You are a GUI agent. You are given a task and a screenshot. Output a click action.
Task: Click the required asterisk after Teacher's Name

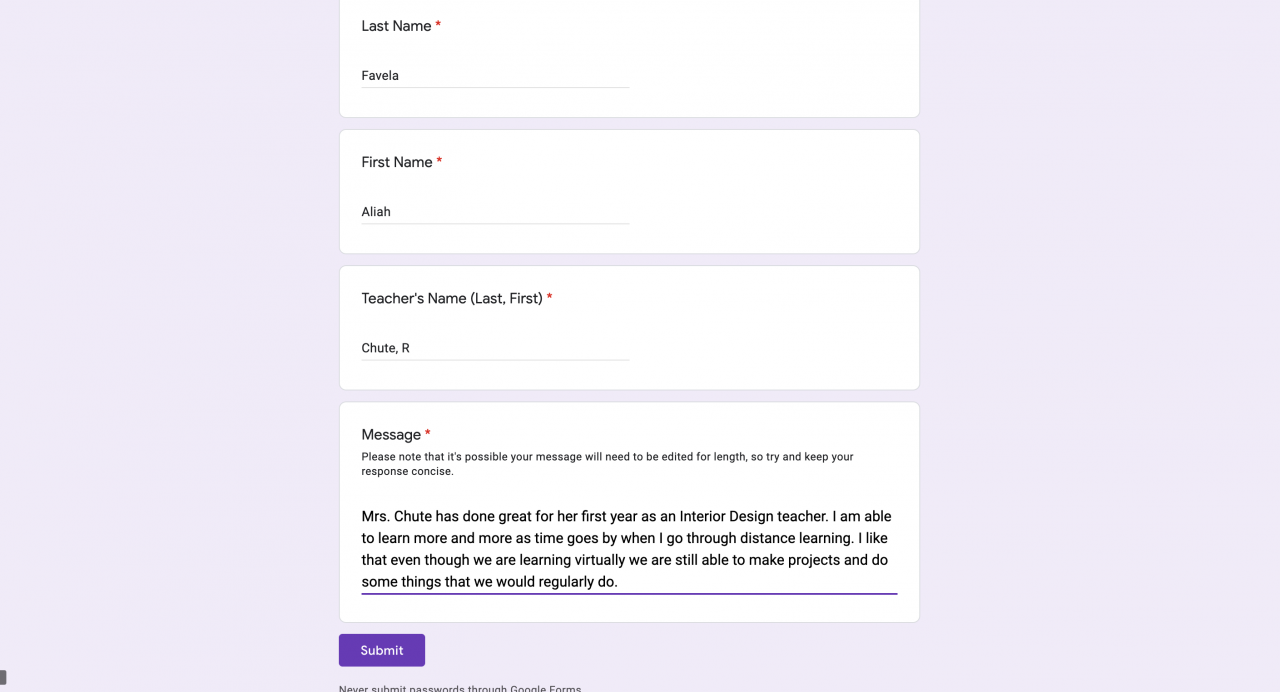point(549,297)
